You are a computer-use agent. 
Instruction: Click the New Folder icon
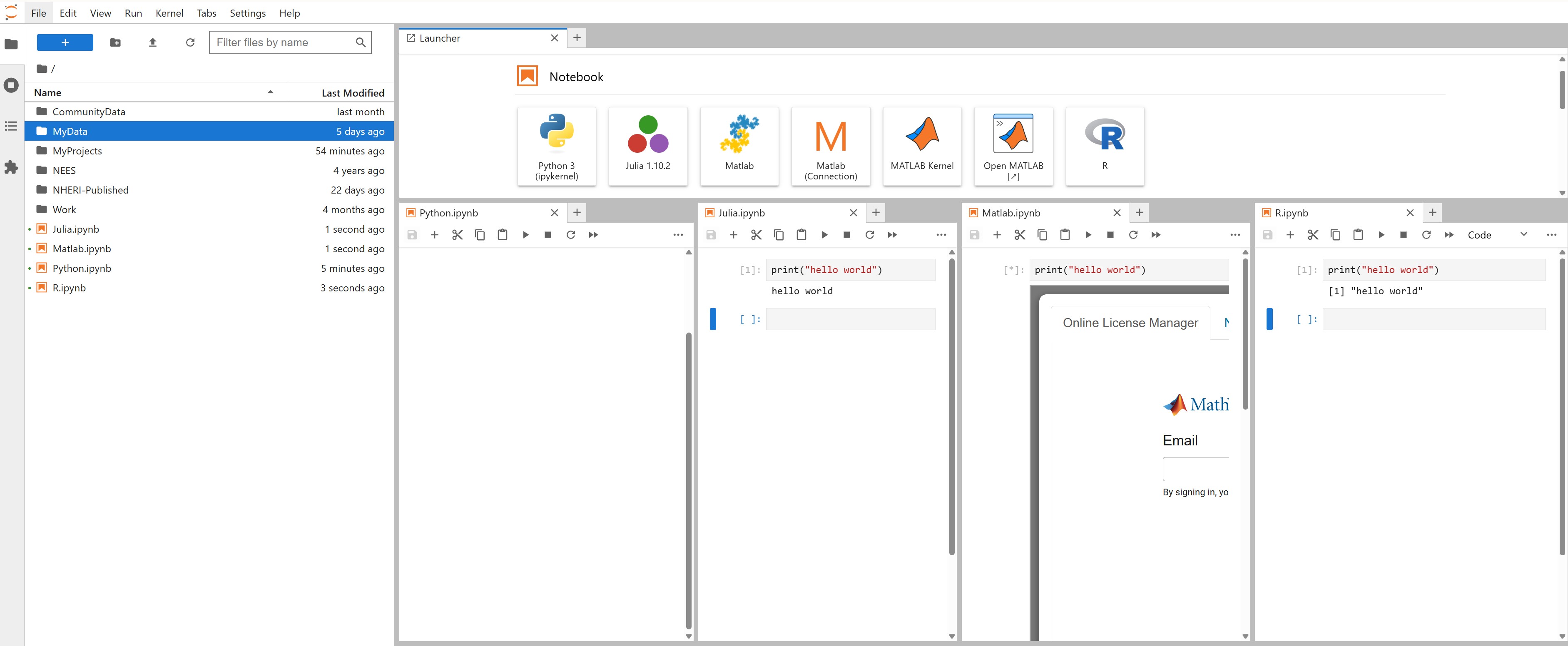point(115,42)
